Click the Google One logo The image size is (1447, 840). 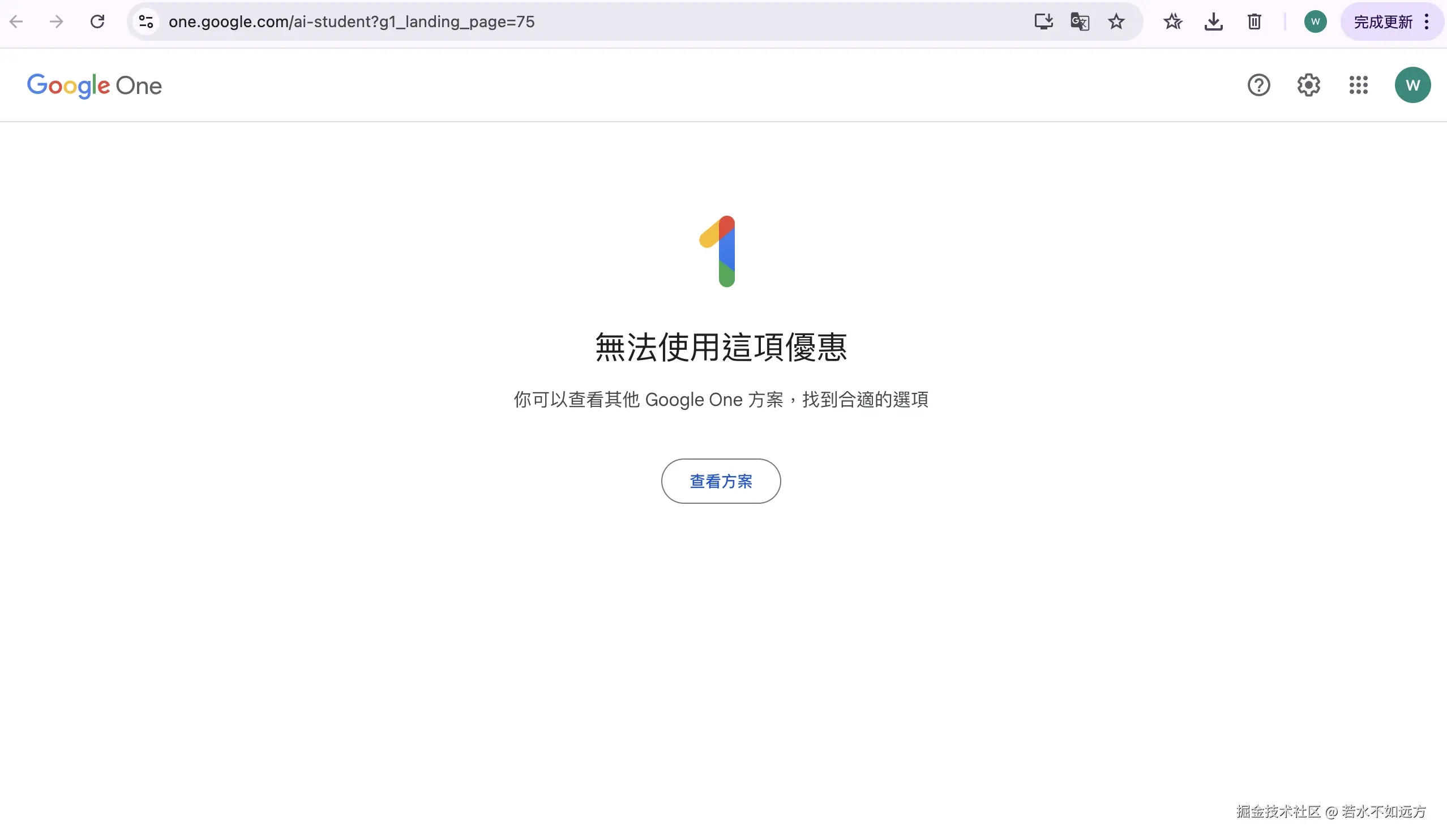(93, 85)
